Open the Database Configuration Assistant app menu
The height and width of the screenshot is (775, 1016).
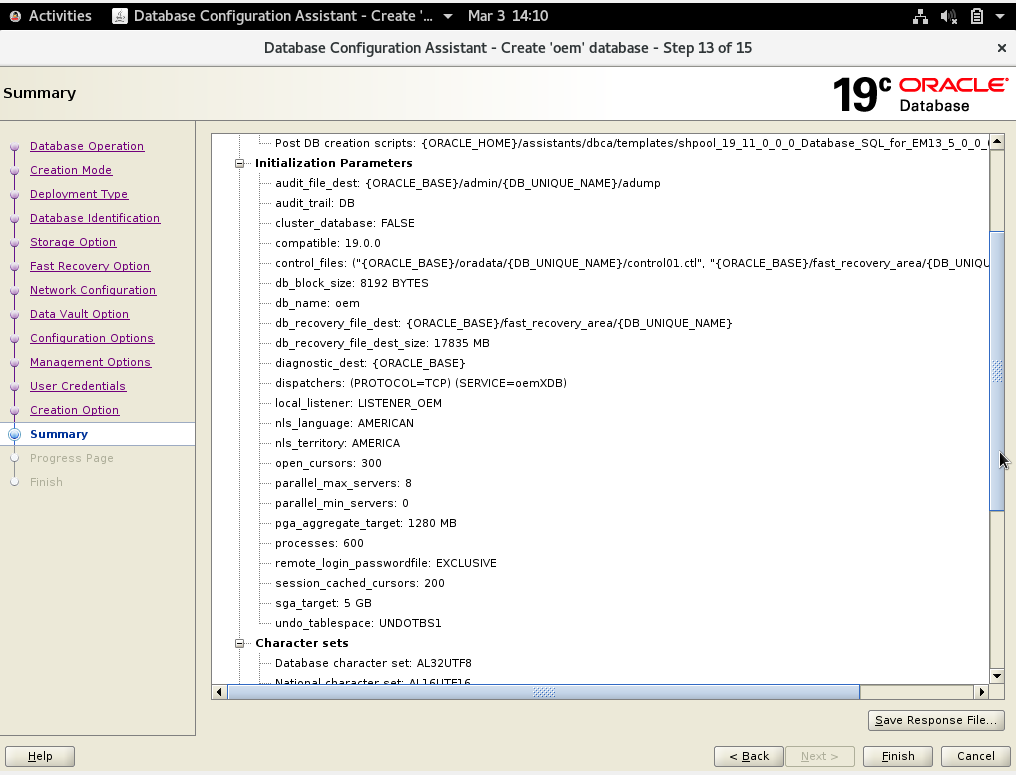283,16
